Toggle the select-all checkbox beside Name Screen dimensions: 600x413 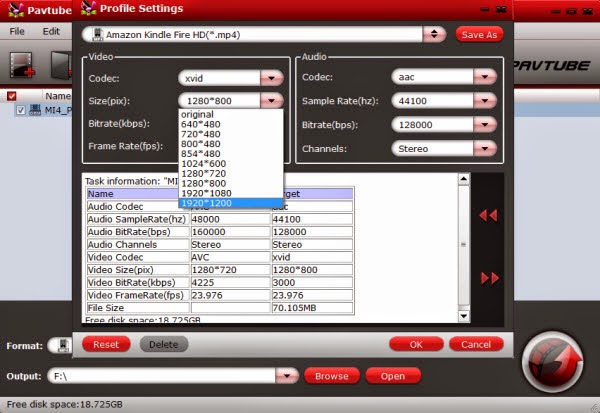click(x=11, y=96)
